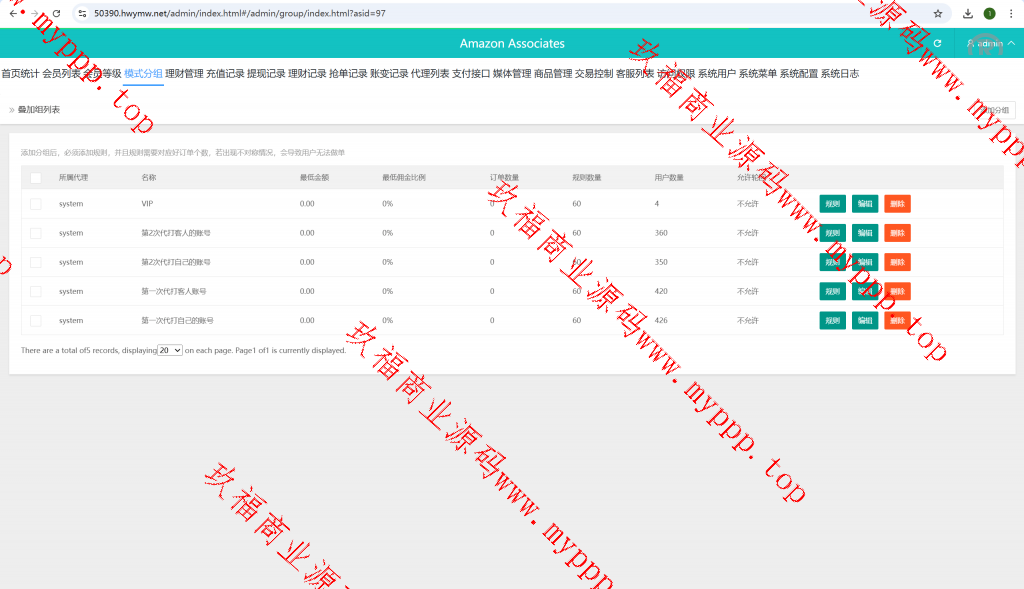Click the site info icon in address bar
The width and height of the screenshot is (1024, 589).
click(x=82, y=14)
